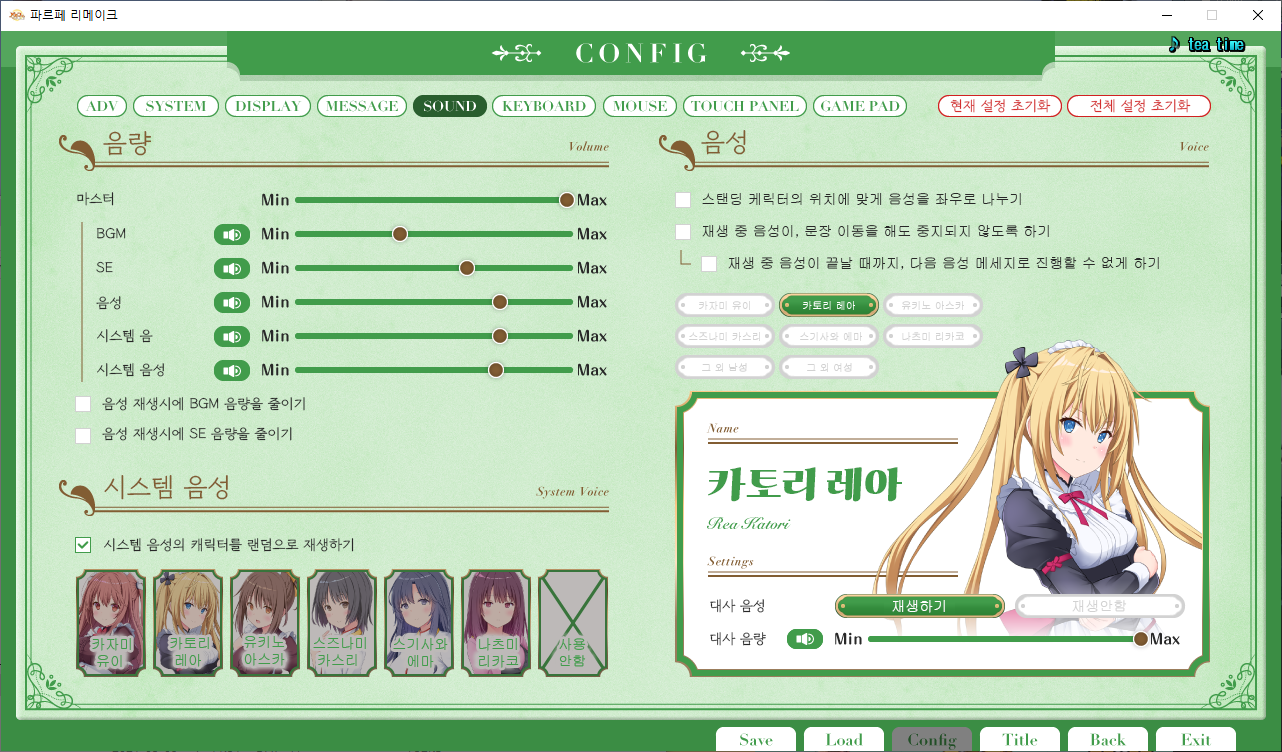1282x752 pixels.
Task: Select 나츠미 리카코 system voice portrait
Action: pyautogui.click(x=496, y=622)
